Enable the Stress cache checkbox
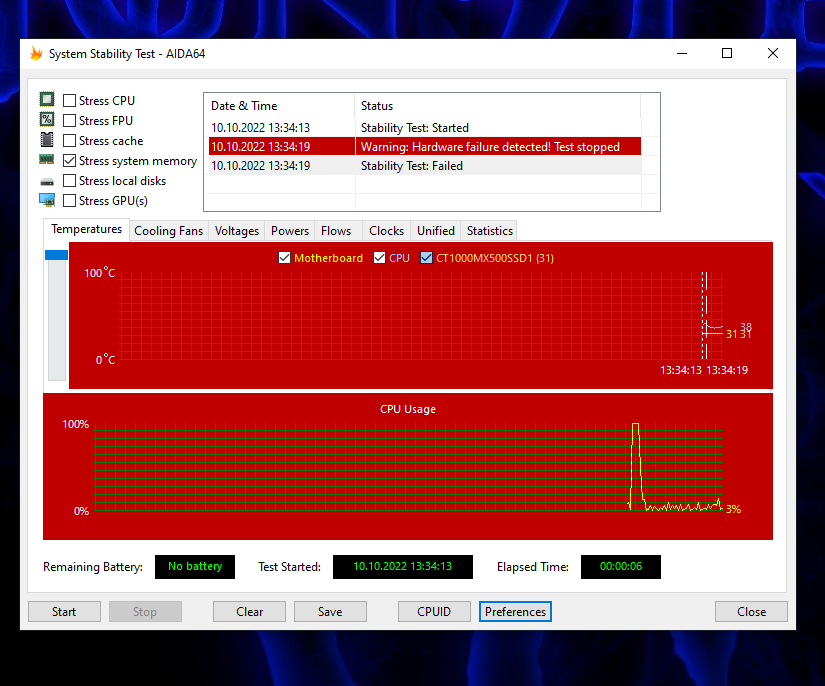The width and height of the screenshot is (825, 686). [69, 140]
